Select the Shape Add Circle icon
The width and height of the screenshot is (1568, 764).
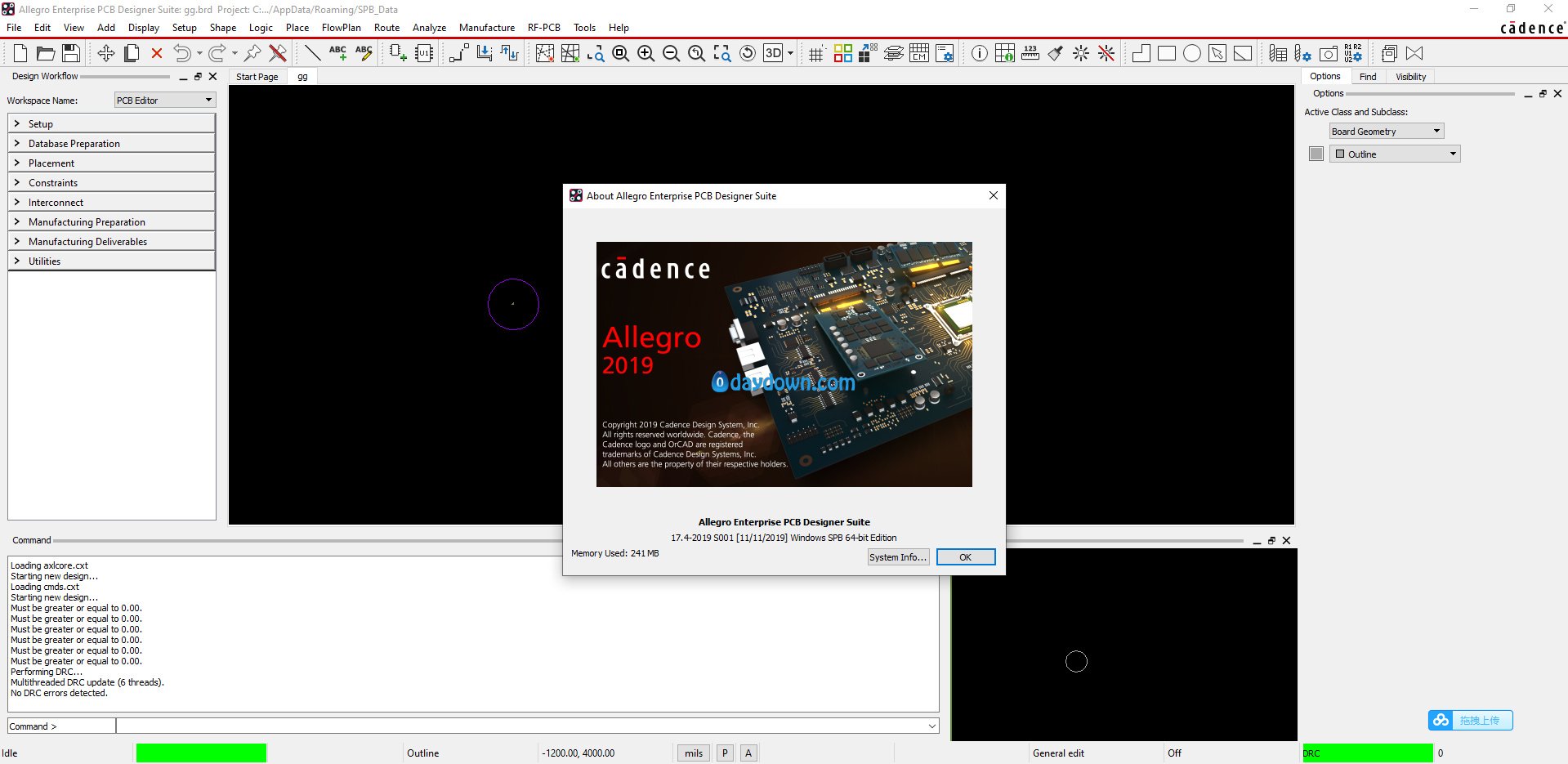coord(1192,53)
